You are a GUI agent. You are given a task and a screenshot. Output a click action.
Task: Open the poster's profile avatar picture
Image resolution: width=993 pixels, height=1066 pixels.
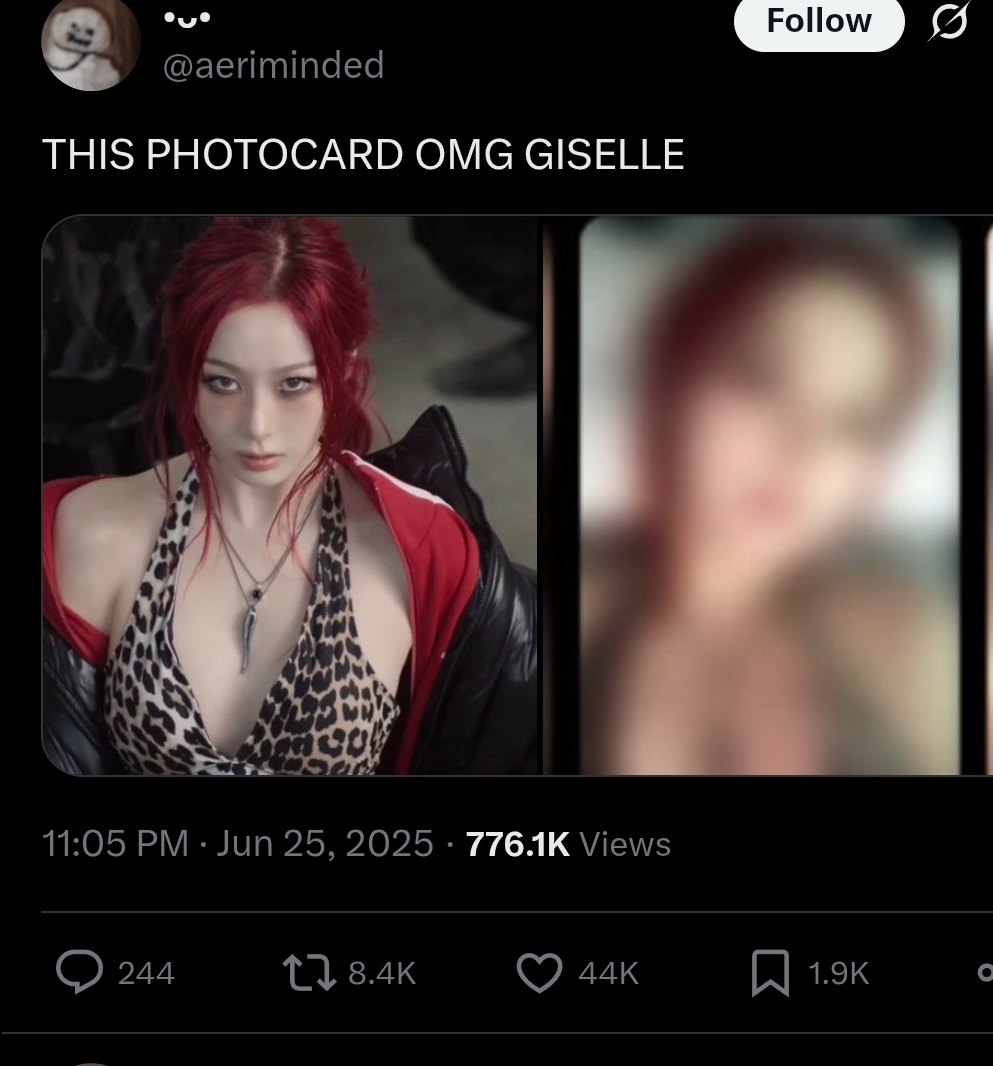(x=91, y=45)
